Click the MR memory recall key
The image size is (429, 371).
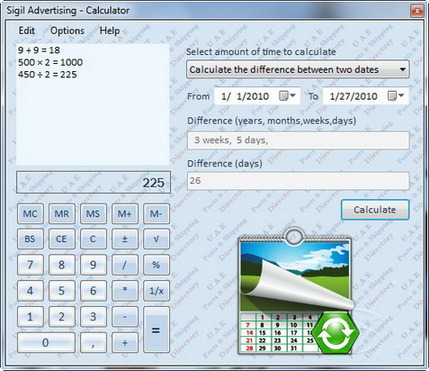[62, 214]
